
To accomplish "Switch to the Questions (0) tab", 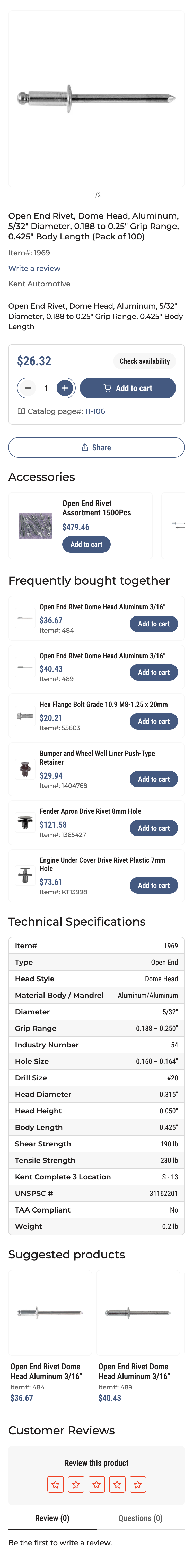I will pyautogui.click(x=140, y=1518).
